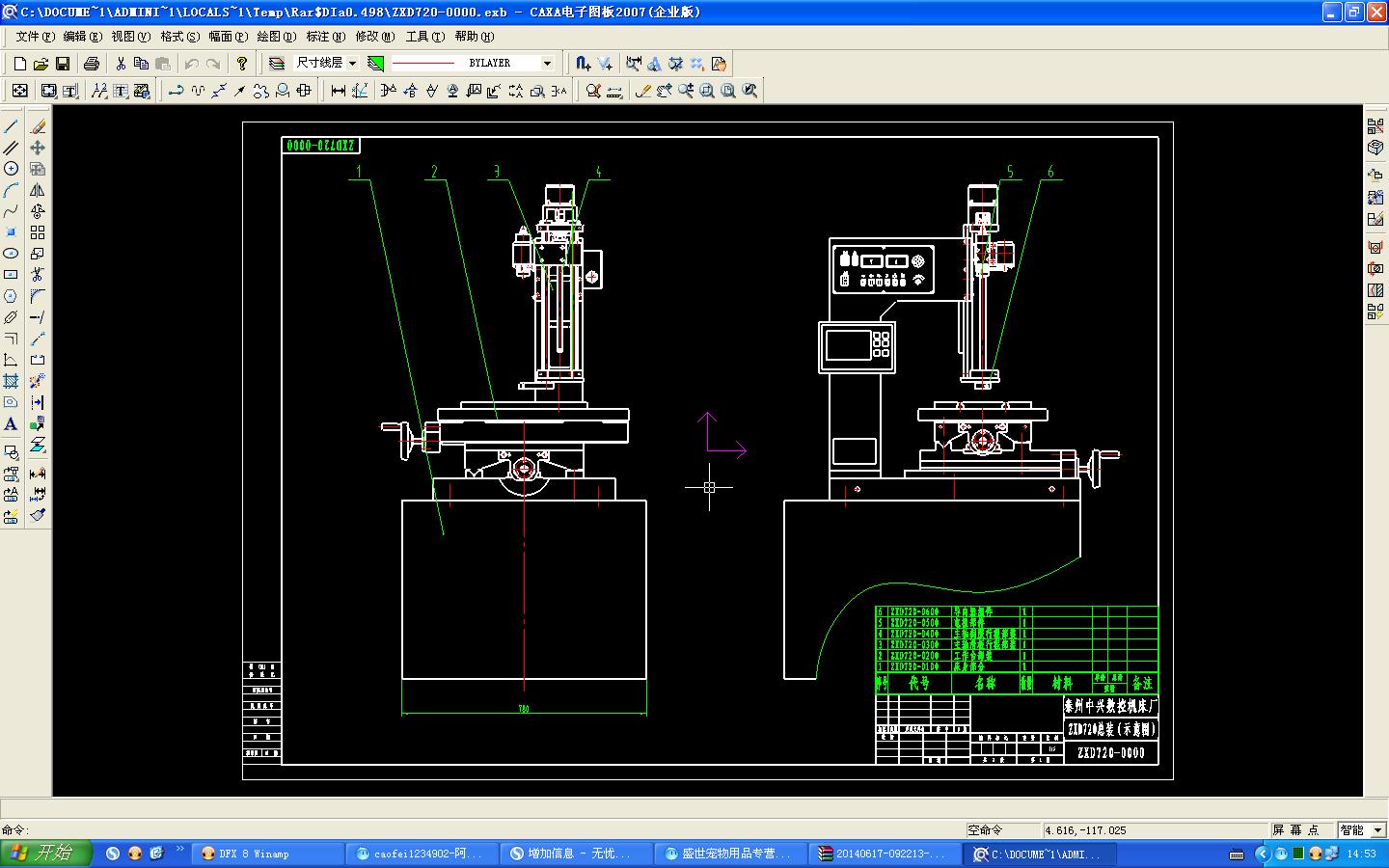
Task: Click the Windows 开始 start button
Action: click(x=46, y=854)
